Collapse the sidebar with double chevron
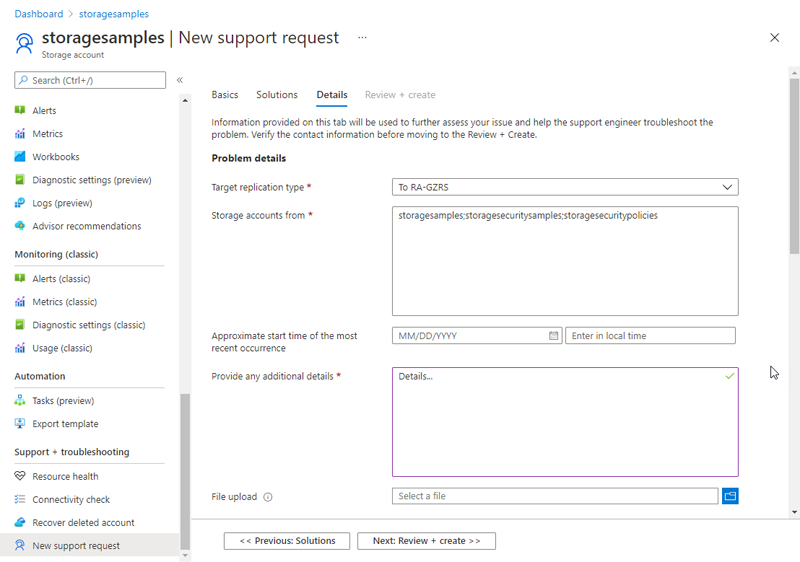800x562 pixels. pyautogui.click(x=180, y=80)
